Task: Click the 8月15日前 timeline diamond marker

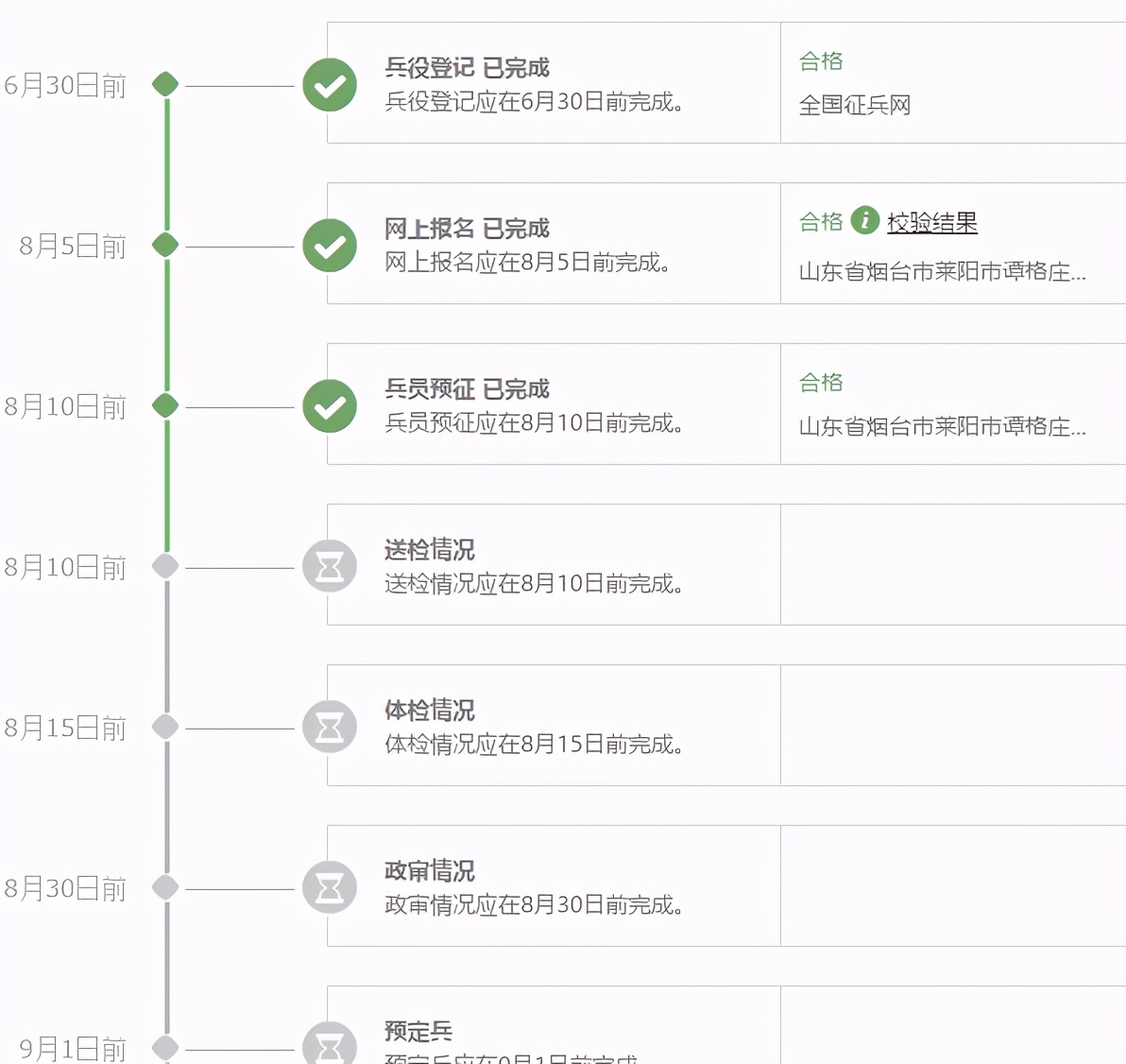Action: pos(165,727)
